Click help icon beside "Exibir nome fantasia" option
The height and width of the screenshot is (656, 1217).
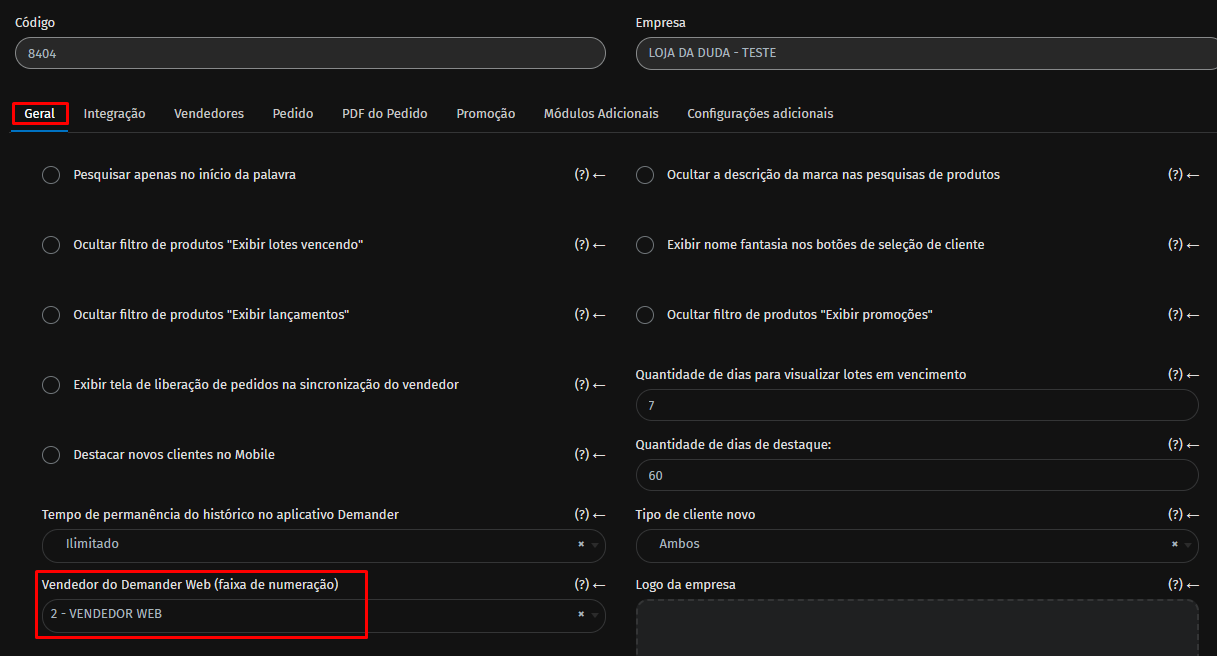1176,245
